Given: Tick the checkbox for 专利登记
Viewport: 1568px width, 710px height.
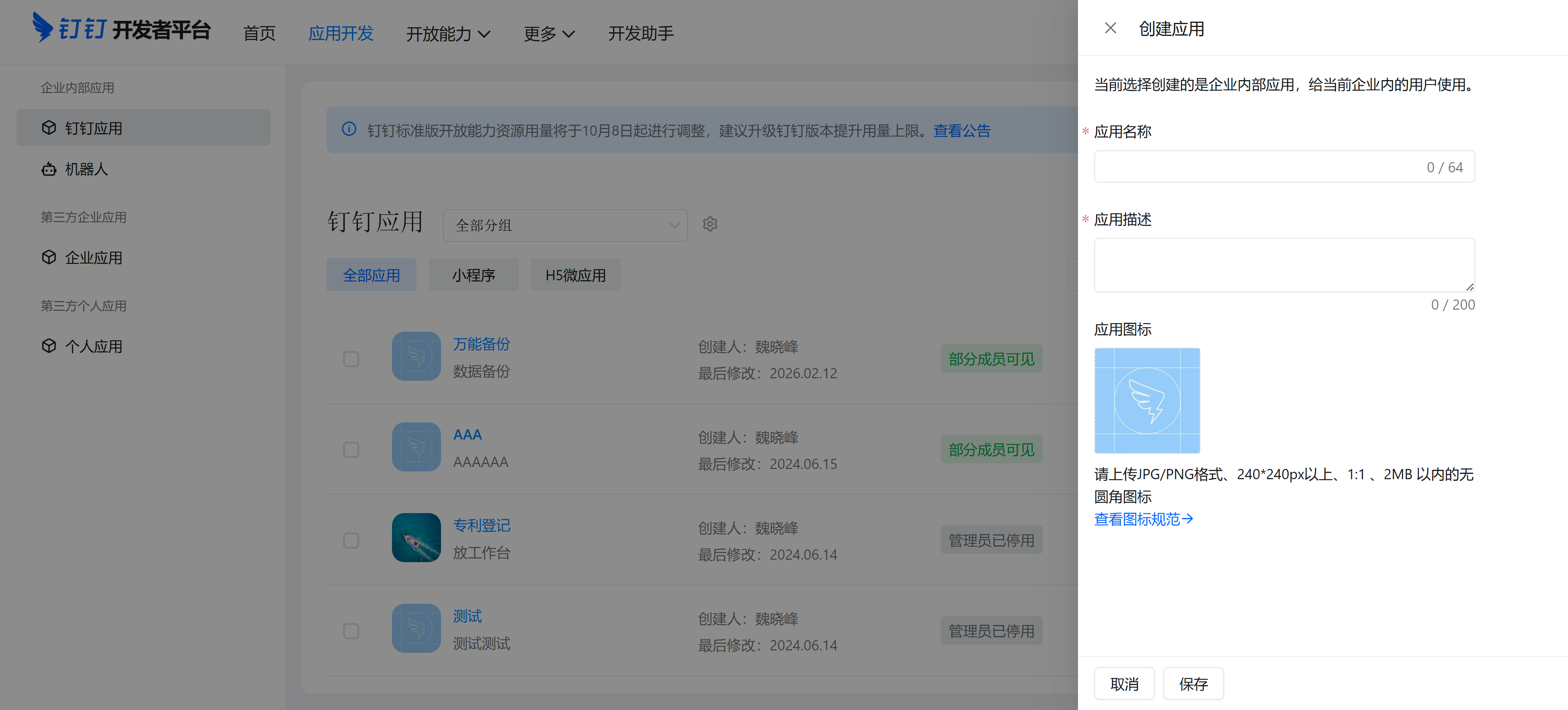Looking at the screenshot, I should pos(351,541).
